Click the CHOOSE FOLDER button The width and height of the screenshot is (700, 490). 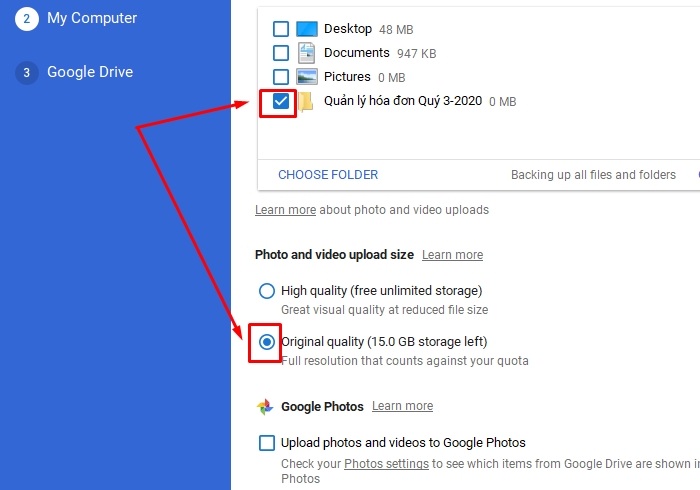point(328,174)
